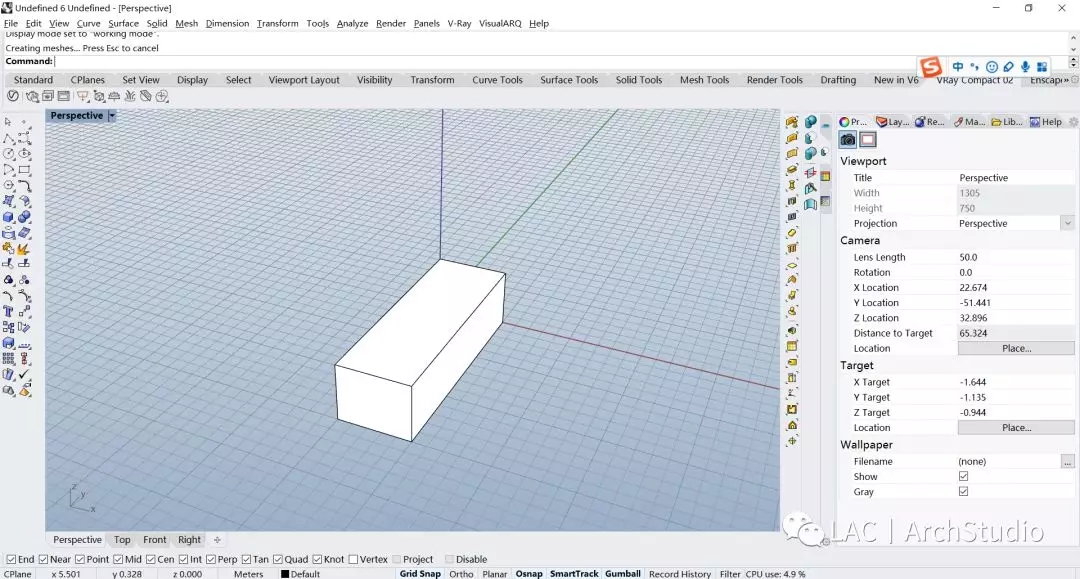Switch to the Top viewport tab
The image size is (1080, 579).
pyautogui.click(x=122, y=540)
